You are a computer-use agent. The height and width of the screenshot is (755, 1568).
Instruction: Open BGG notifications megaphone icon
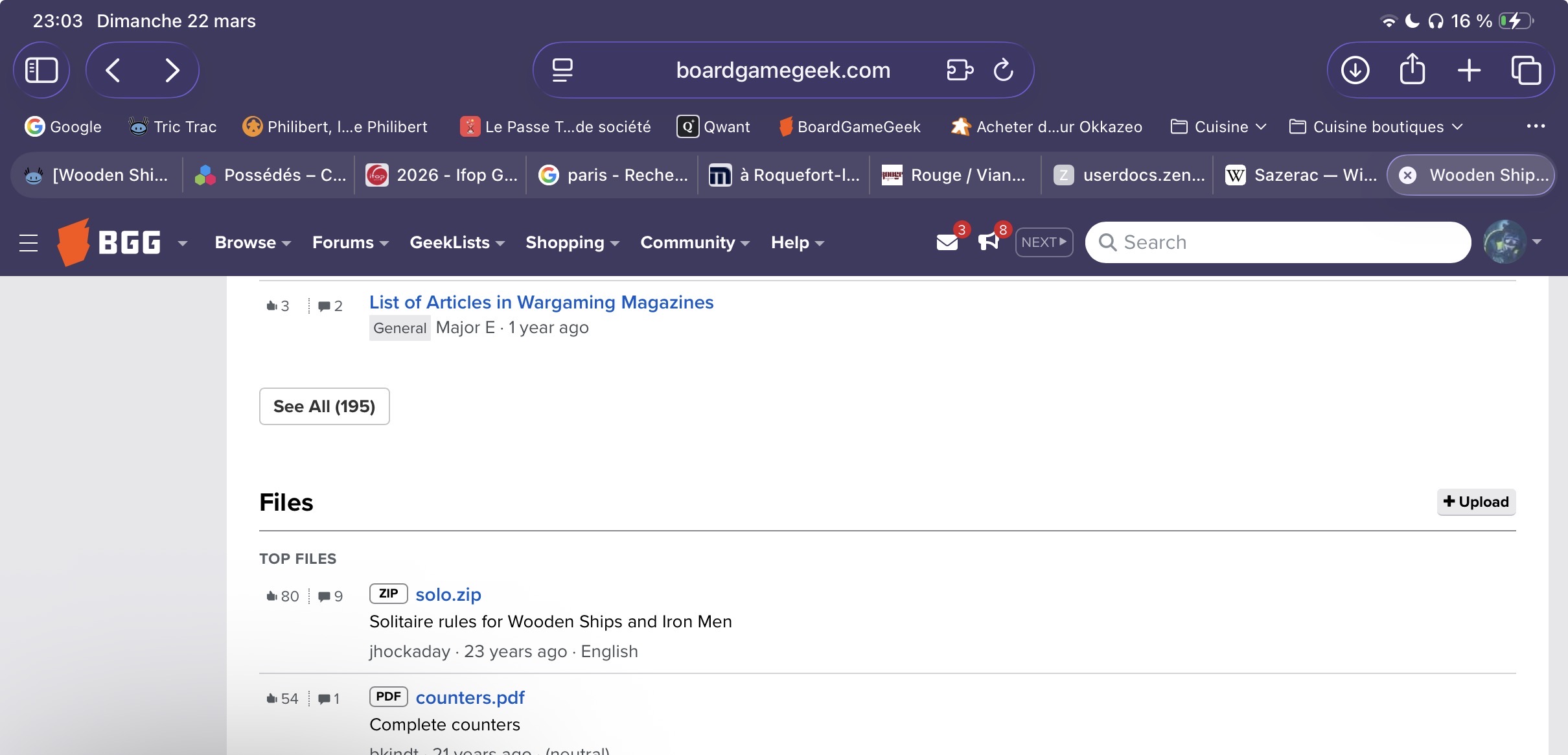[x=989, y=242]
